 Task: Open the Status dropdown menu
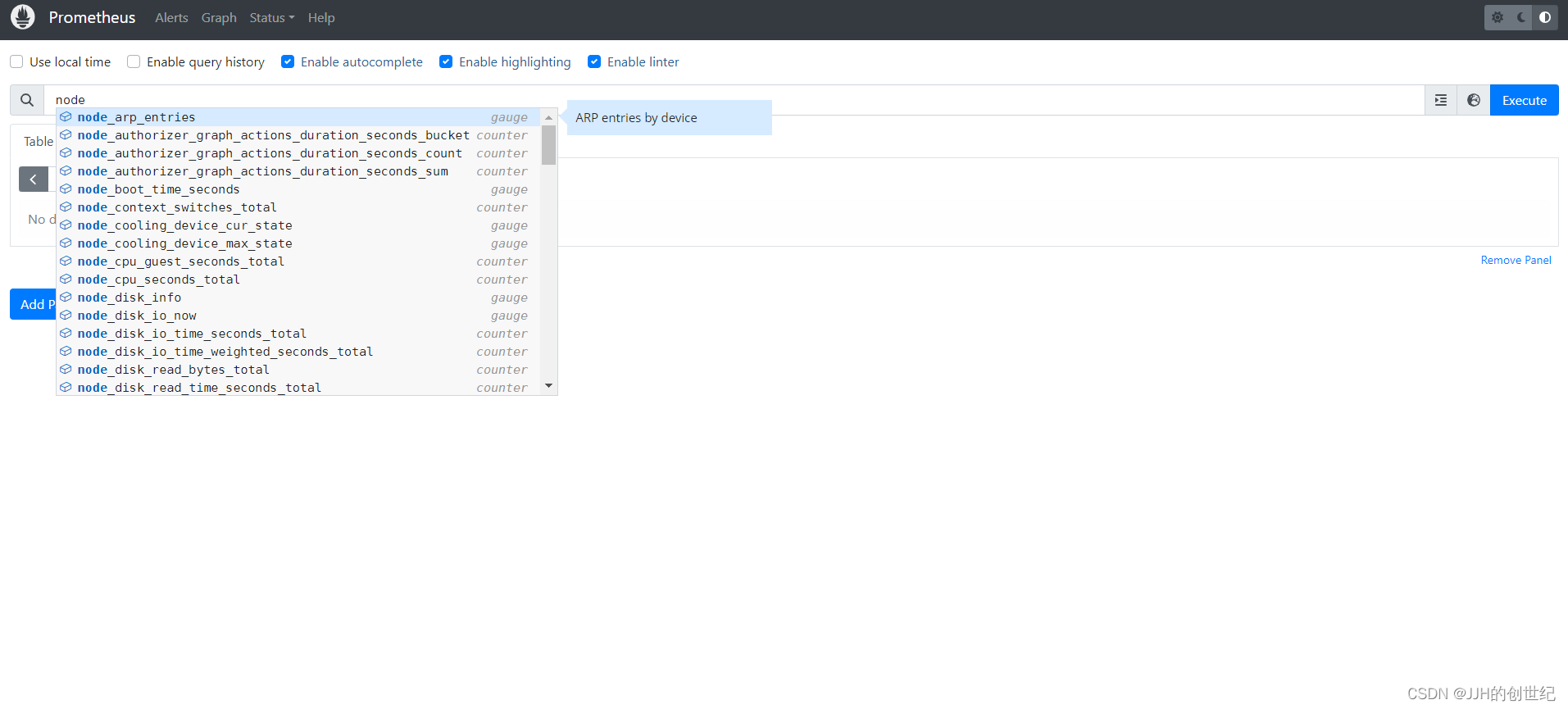click(271, 17)
